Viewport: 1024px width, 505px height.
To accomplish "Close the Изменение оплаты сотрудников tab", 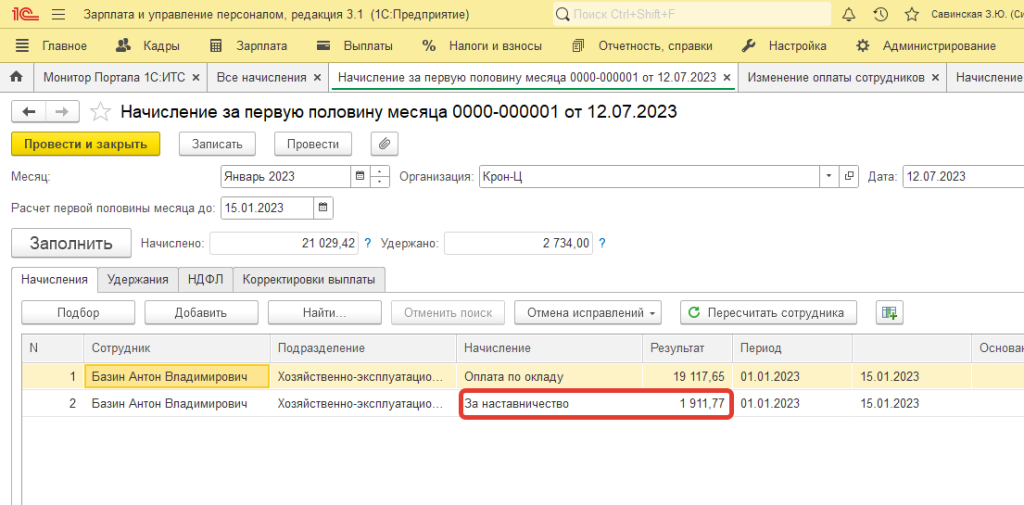I will 935,77.
